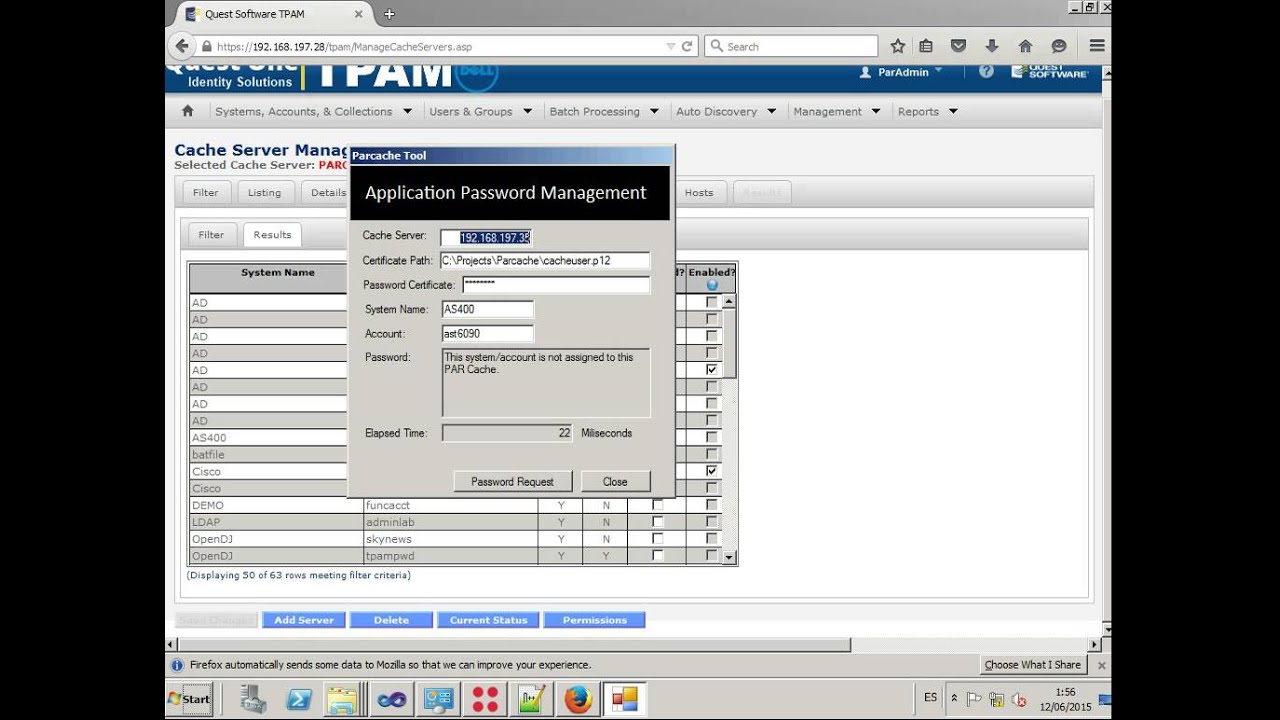
Task: Switch to the Hosts tab
Action: click(699, 192)
